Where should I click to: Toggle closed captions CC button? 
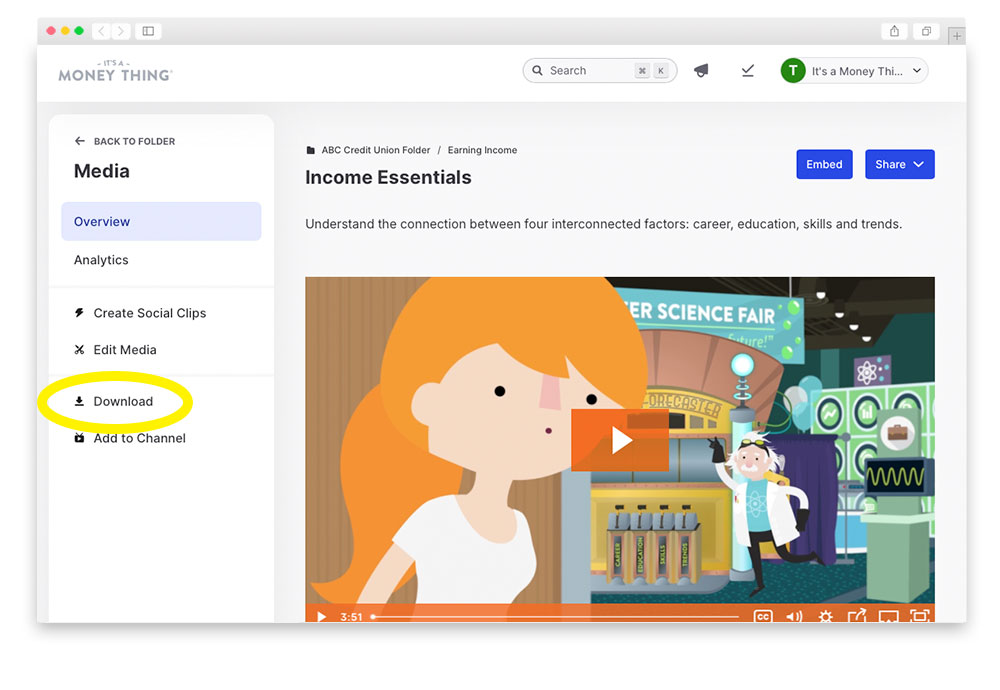[763, 616]
